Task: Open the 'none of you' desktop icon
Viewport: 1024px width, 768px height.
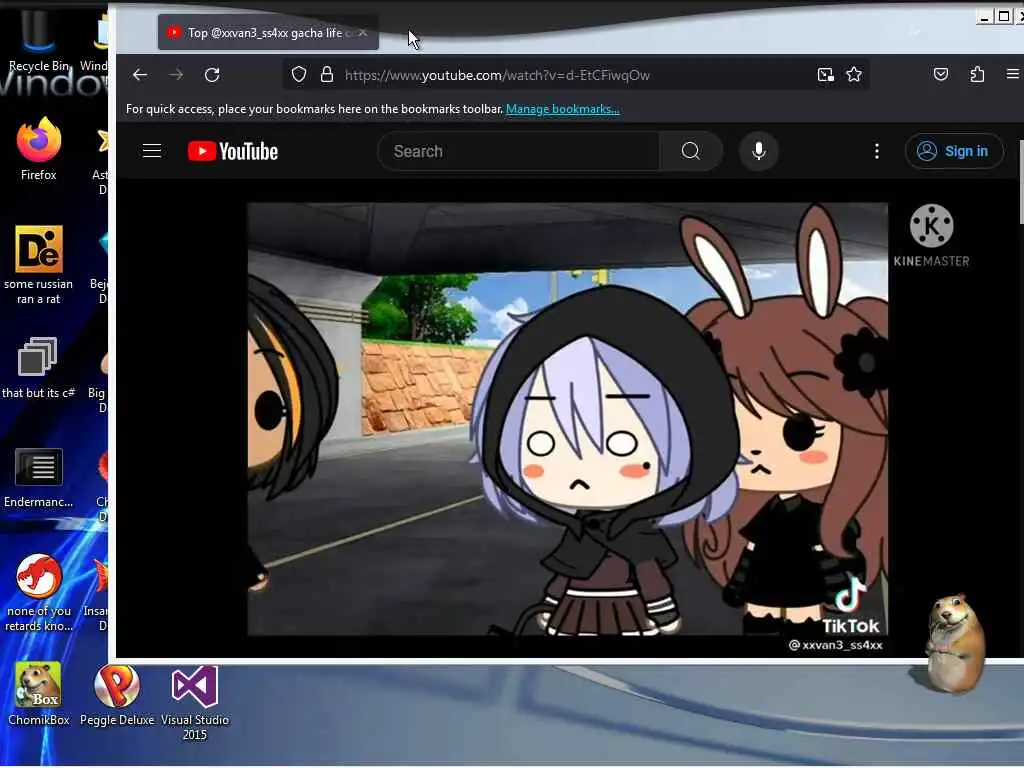Action: (39, 593)
